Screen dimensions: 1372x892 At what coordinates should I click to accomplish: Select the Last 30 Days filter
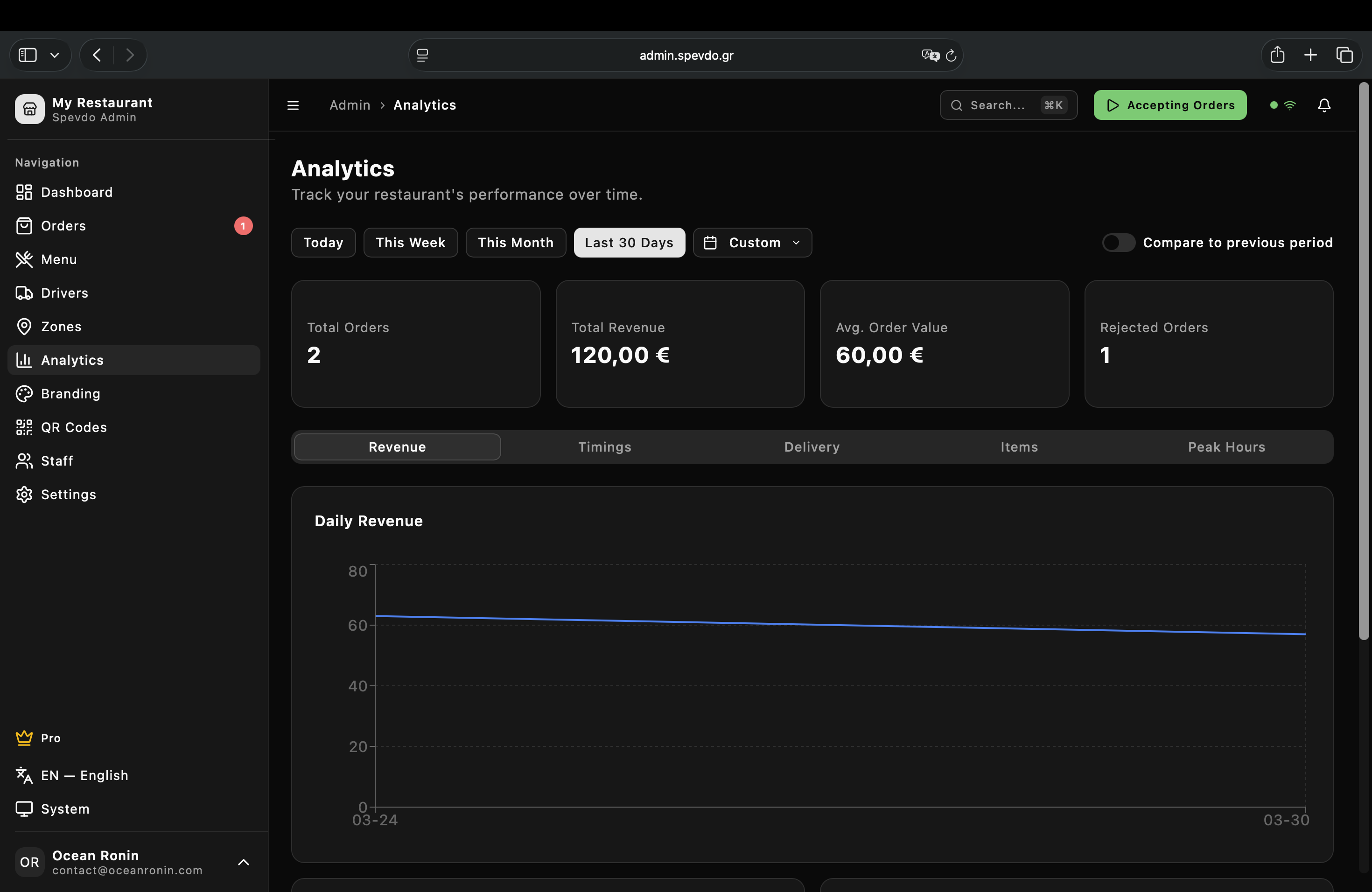click(x=629, y=243)
